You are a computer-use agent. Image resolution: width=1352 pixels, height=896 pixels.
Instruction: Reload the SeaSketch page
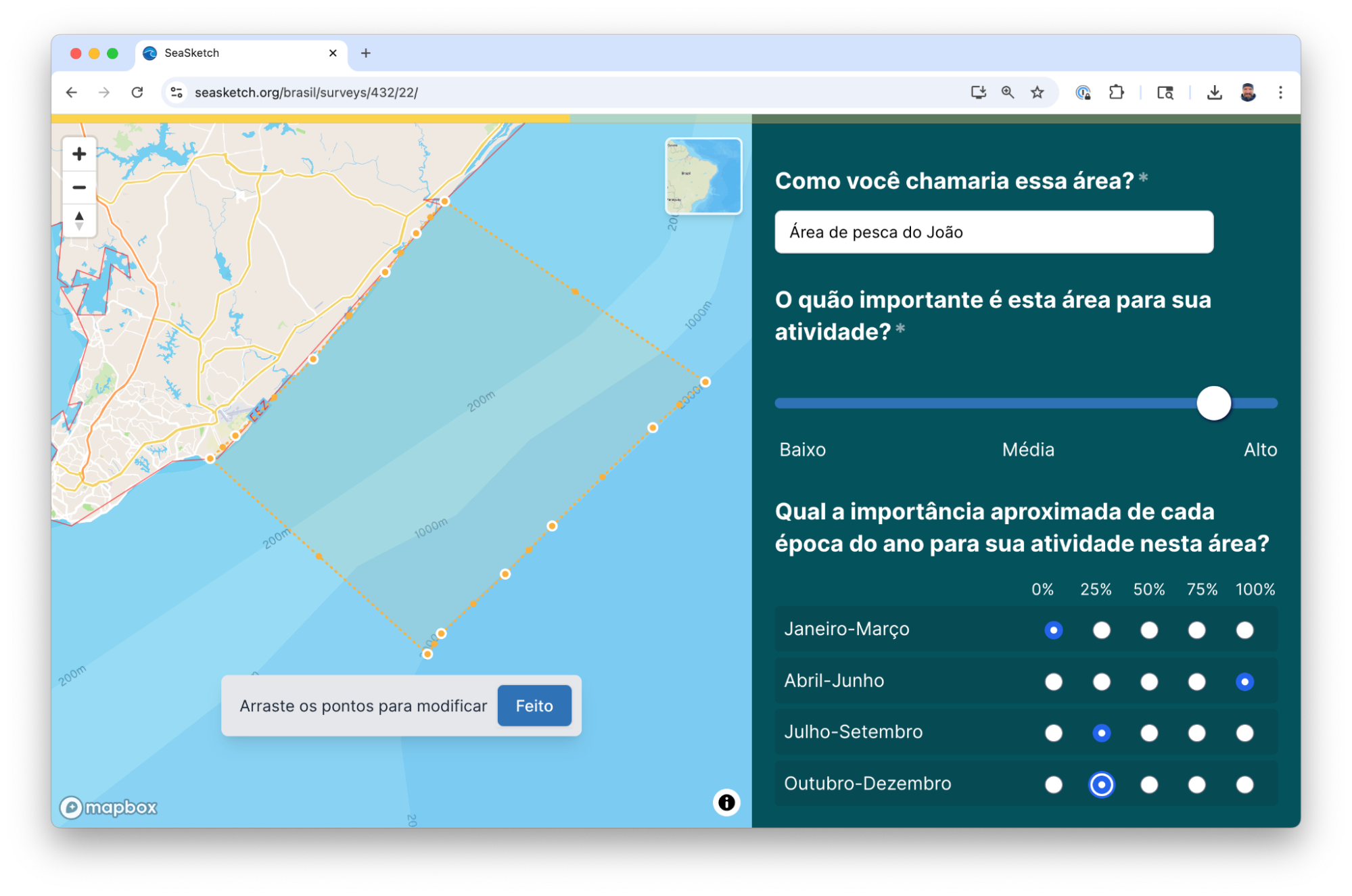pyautogui.click(x=137, y=93)
